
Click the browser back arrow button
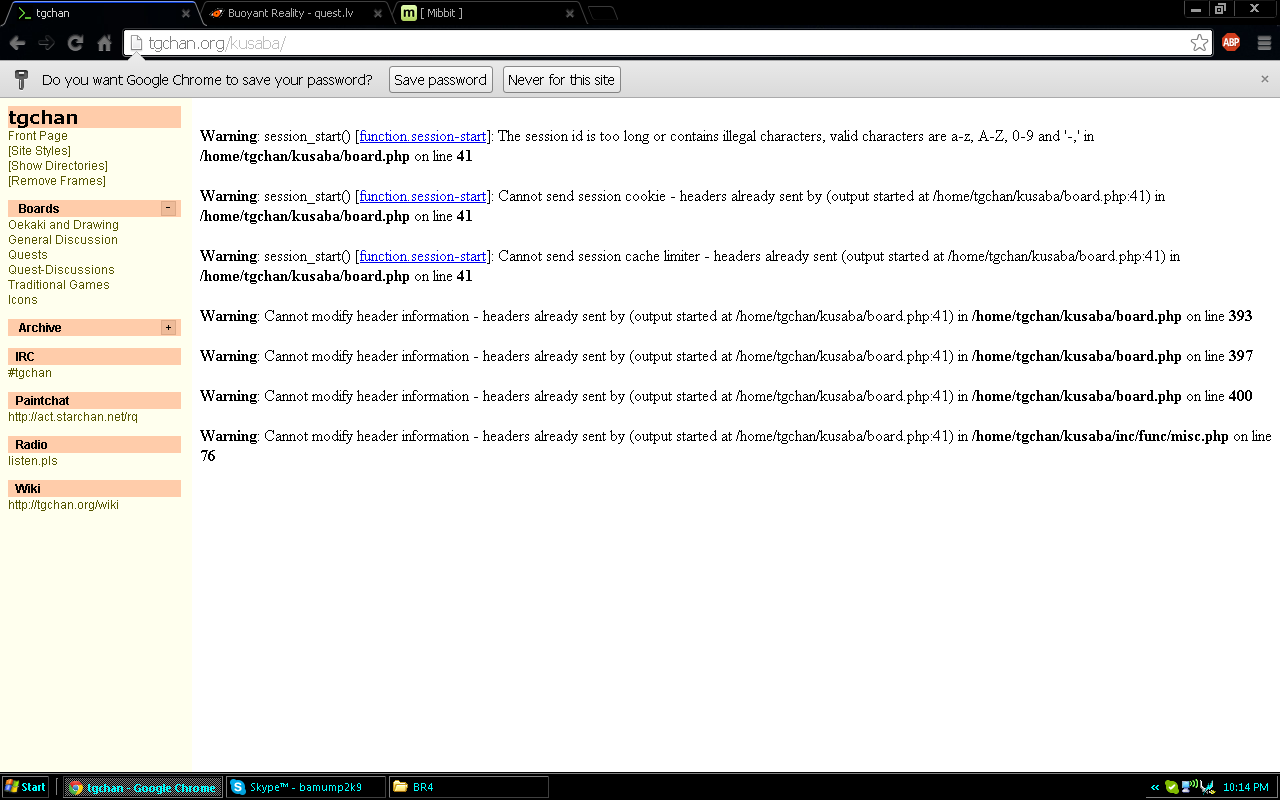[x=17, y=43]
